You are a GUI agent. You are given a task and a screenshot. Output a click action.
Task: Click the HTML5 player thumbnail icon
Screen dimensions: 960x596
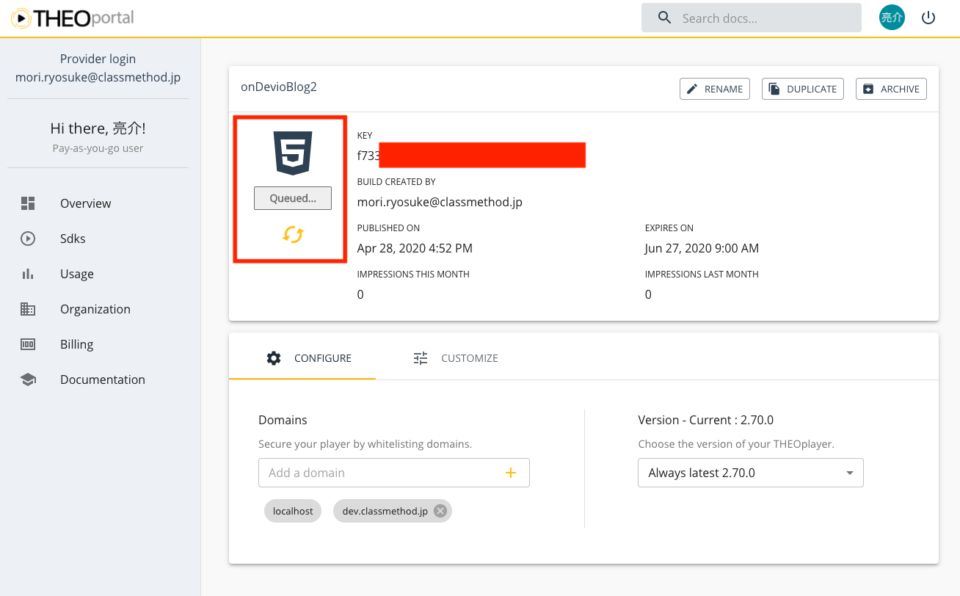[290, 152]
